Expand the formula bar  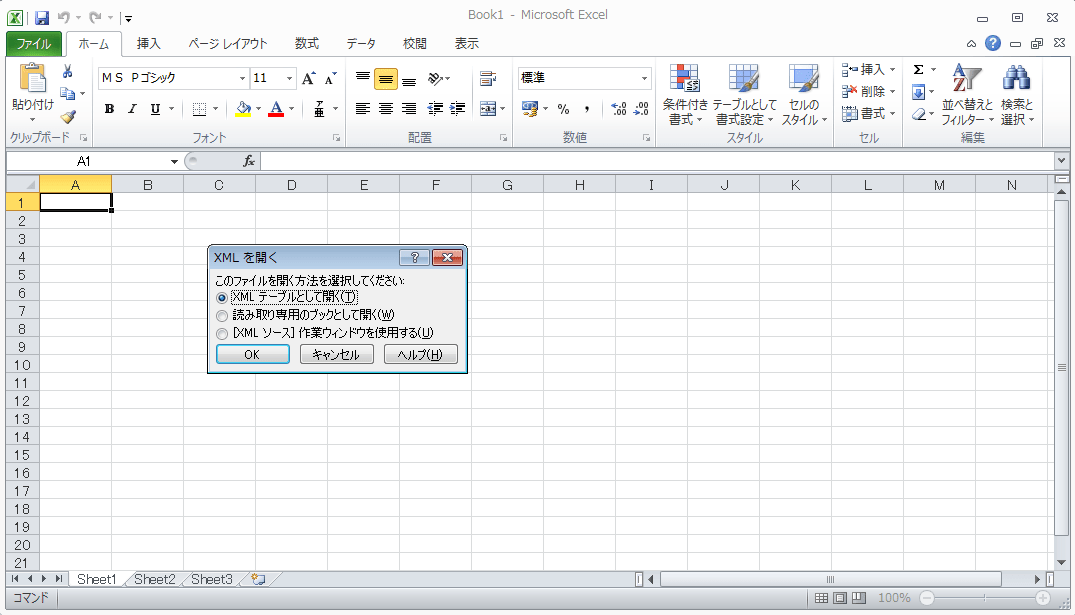[1061, 160]
